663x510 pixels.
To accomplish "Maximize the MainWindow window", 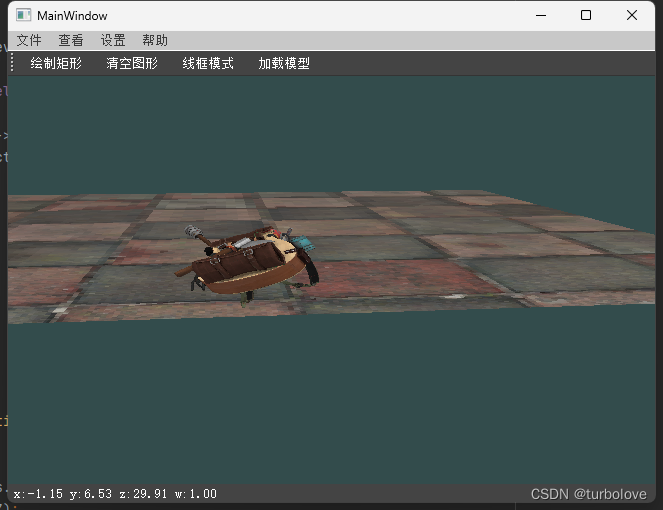I will 586,15.
